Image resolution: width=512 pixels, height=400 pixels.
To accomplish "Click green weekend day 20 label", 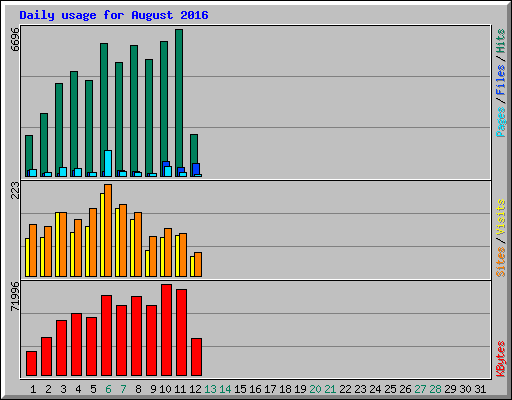I will coord(315,389).
